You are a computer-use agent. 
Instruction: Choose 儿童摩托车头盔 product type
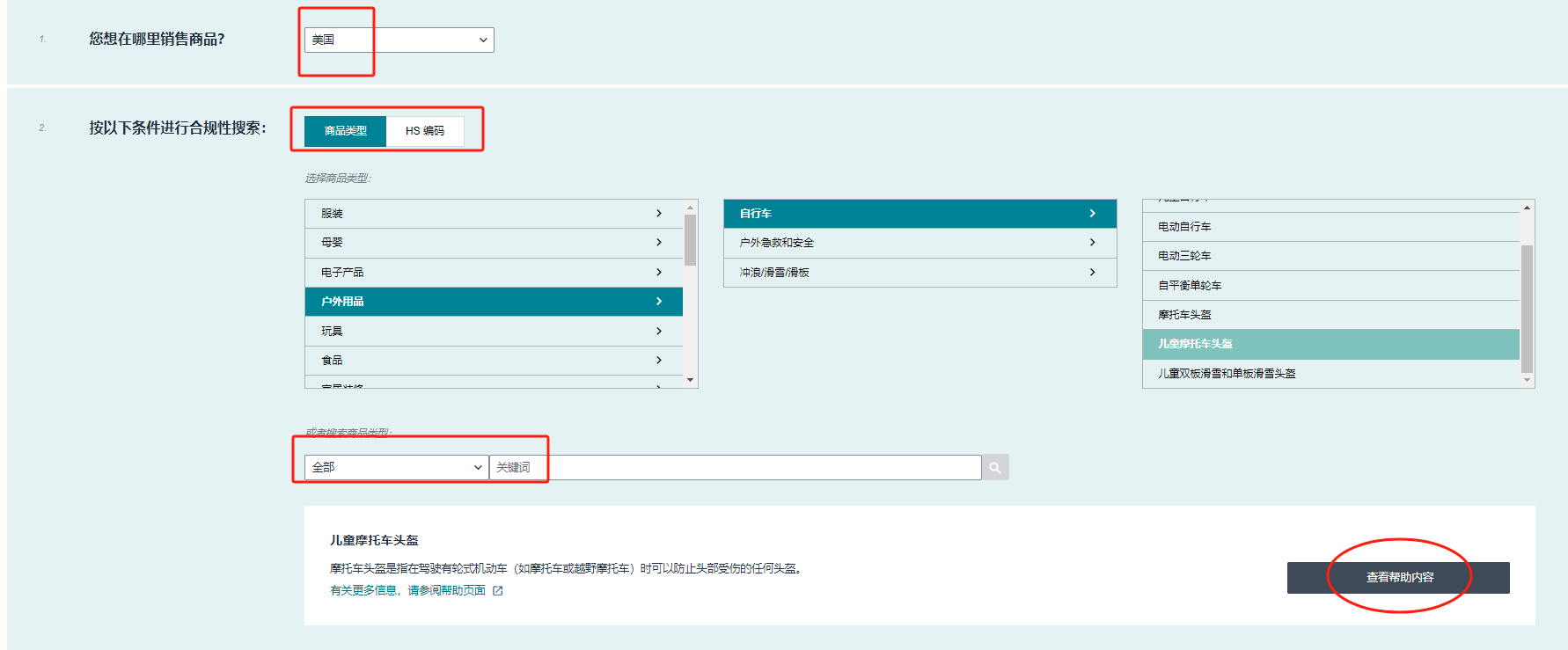tap(1331, 344)
